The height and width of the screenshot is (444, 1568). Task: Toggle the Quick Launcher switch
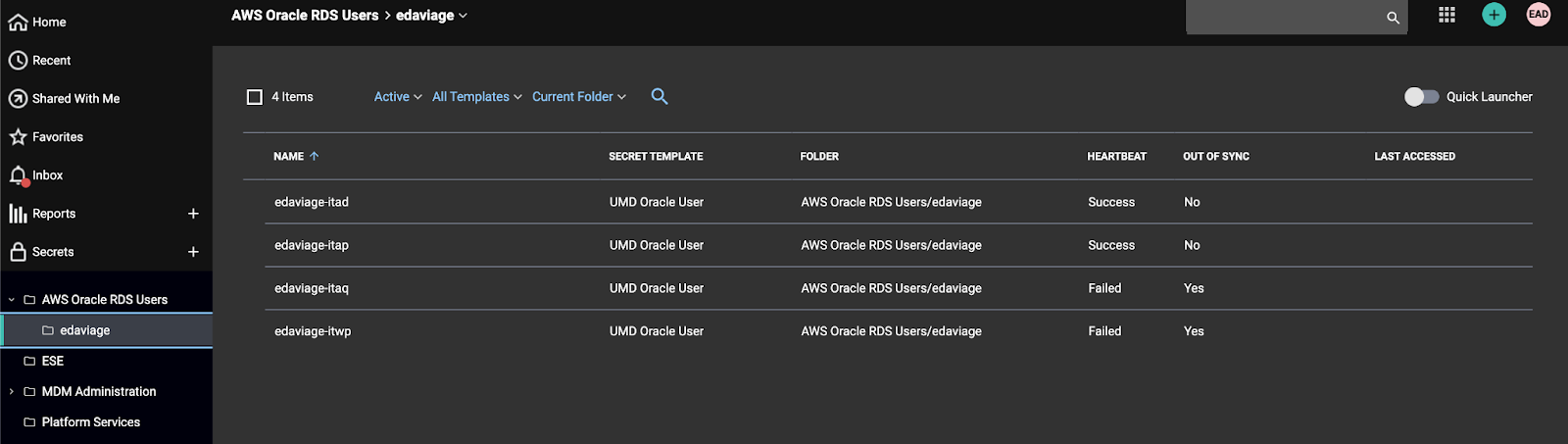point(1421,96)
